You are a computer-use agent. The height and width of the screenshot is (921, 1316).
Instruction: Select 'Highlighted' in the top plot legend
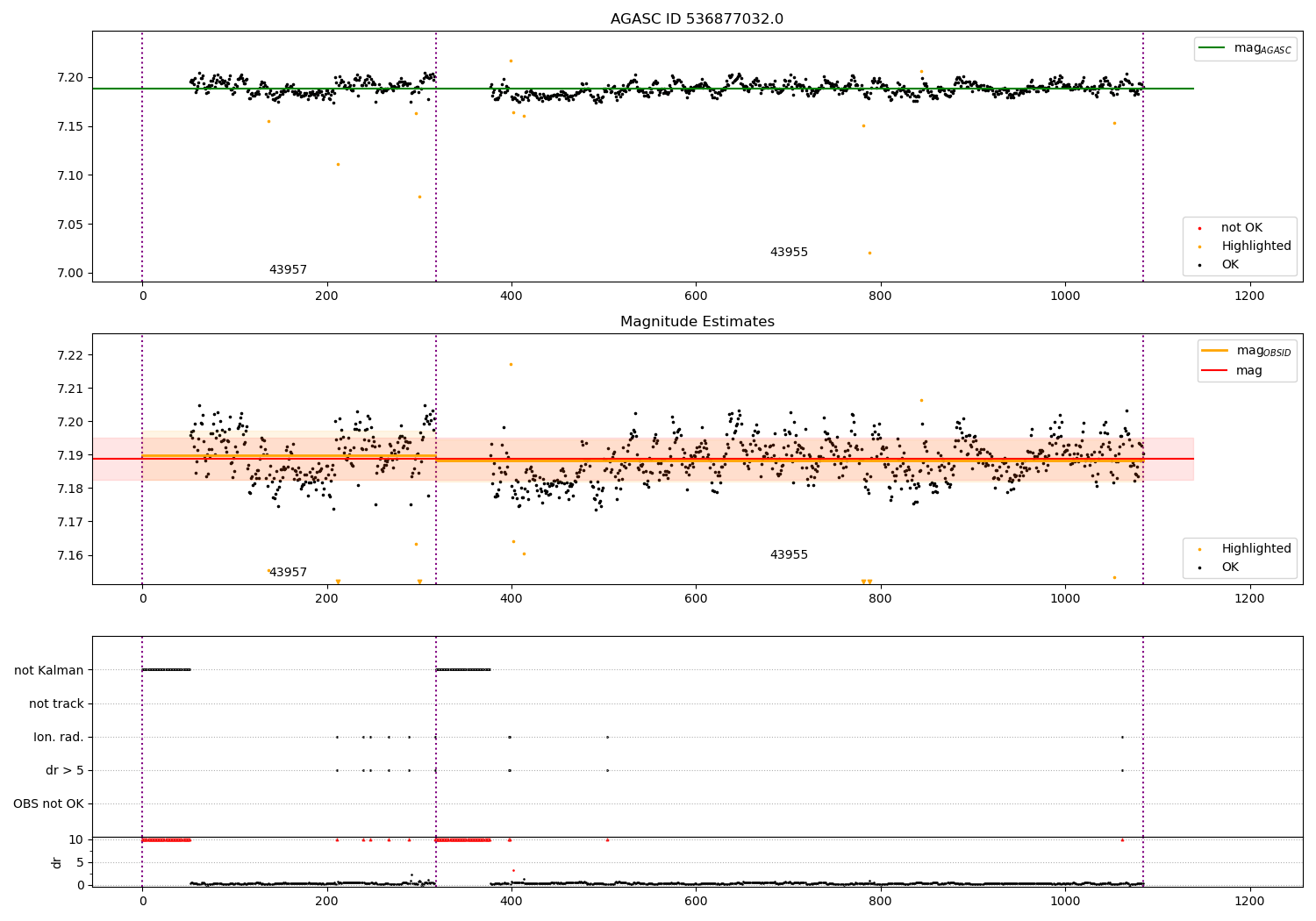point(1256,246)
